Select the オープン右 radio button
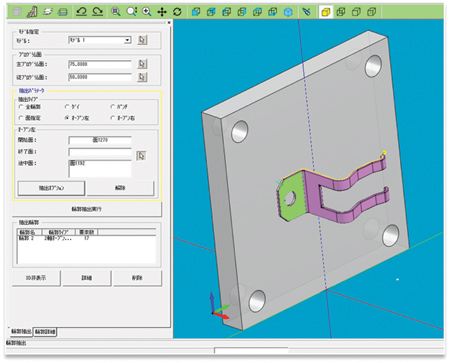450x363 pixels. tap(113, 118)
